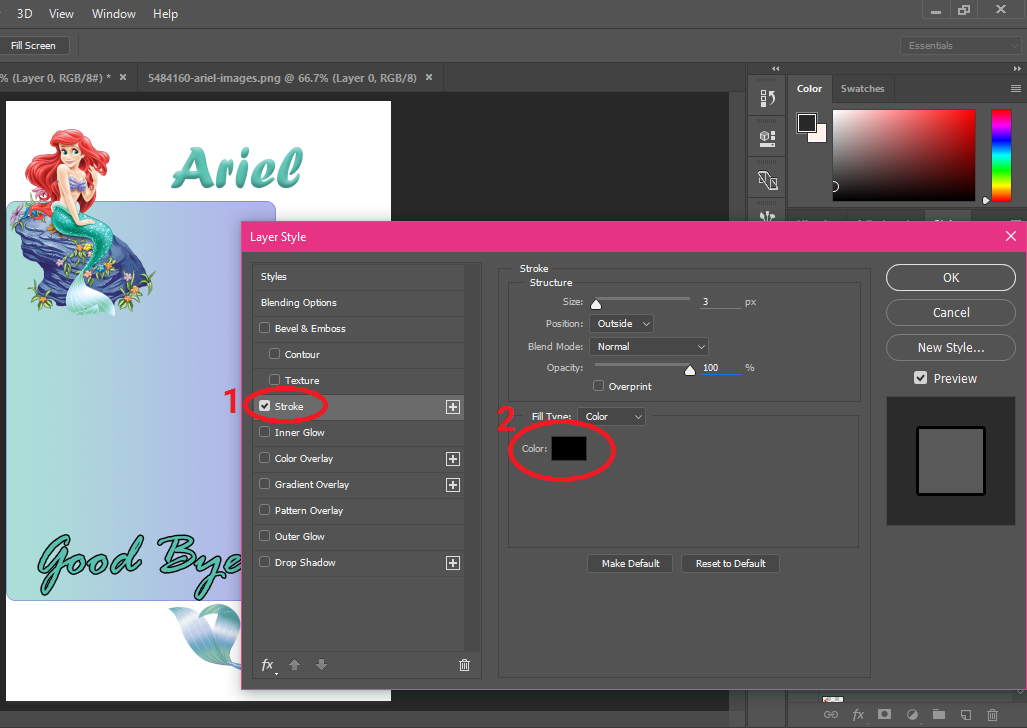
Task: Add another Gradient Overlay with its plus icon
Action: coord(453,485)
